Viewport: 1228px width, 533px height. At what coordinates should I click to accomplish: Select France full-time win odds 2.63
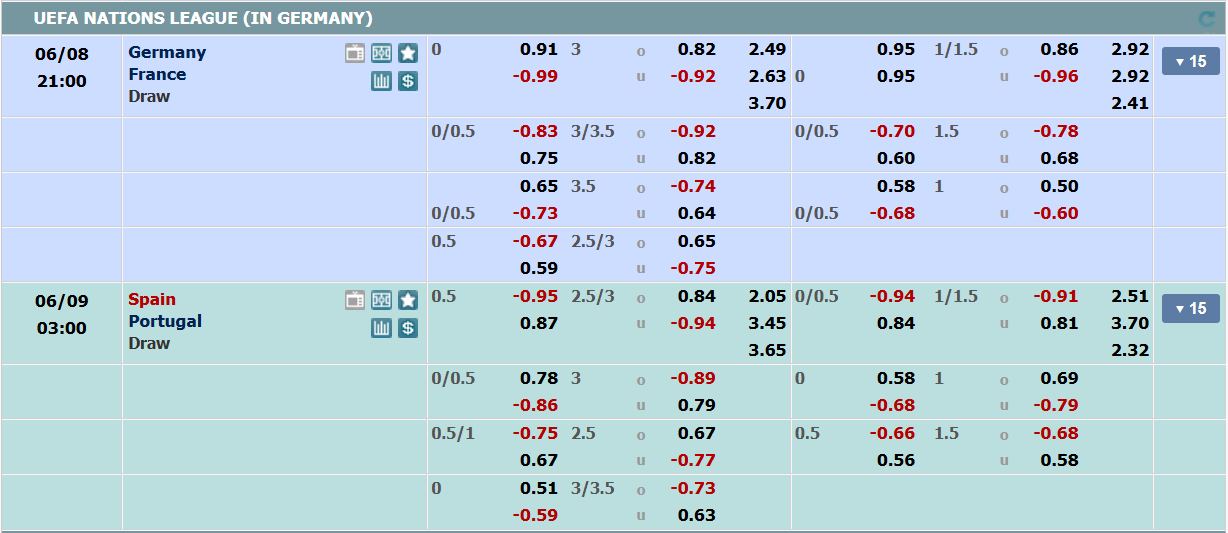pyautogui.click(x=767, y=76)
